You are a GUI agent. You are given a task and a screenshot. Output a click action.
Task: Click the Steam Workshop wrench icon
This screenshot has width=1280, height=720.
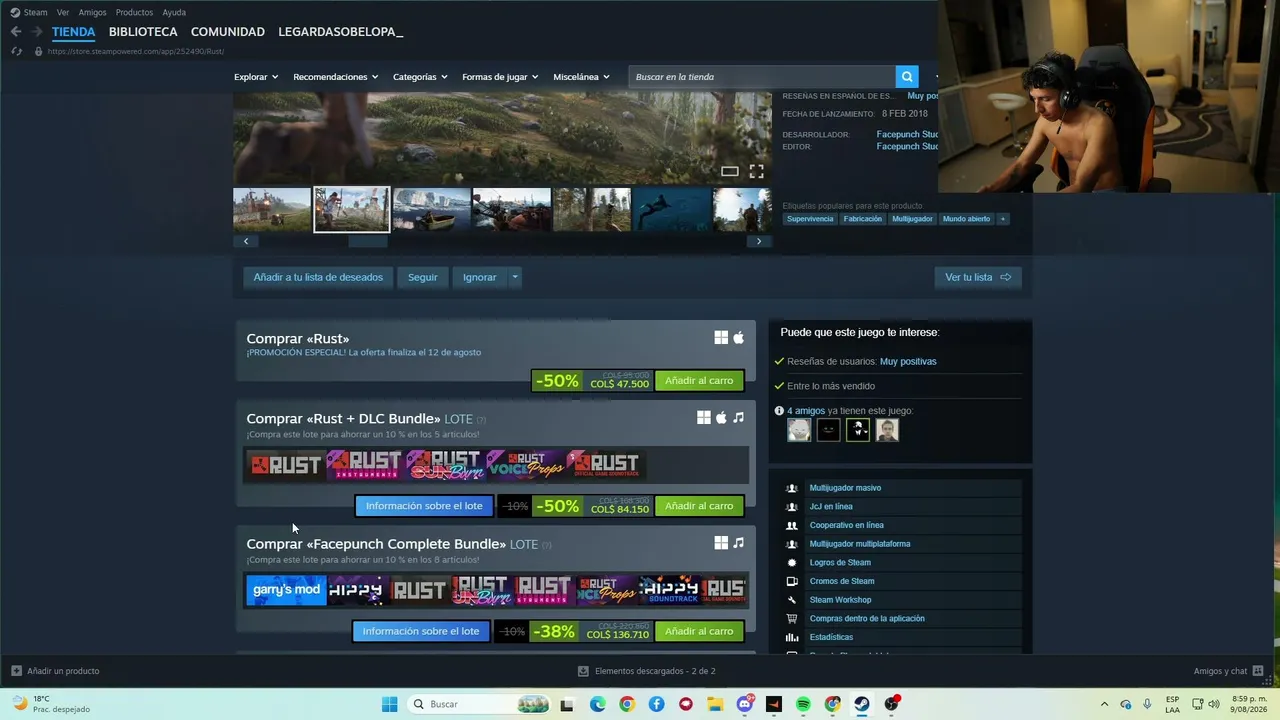tap(792, 600)
